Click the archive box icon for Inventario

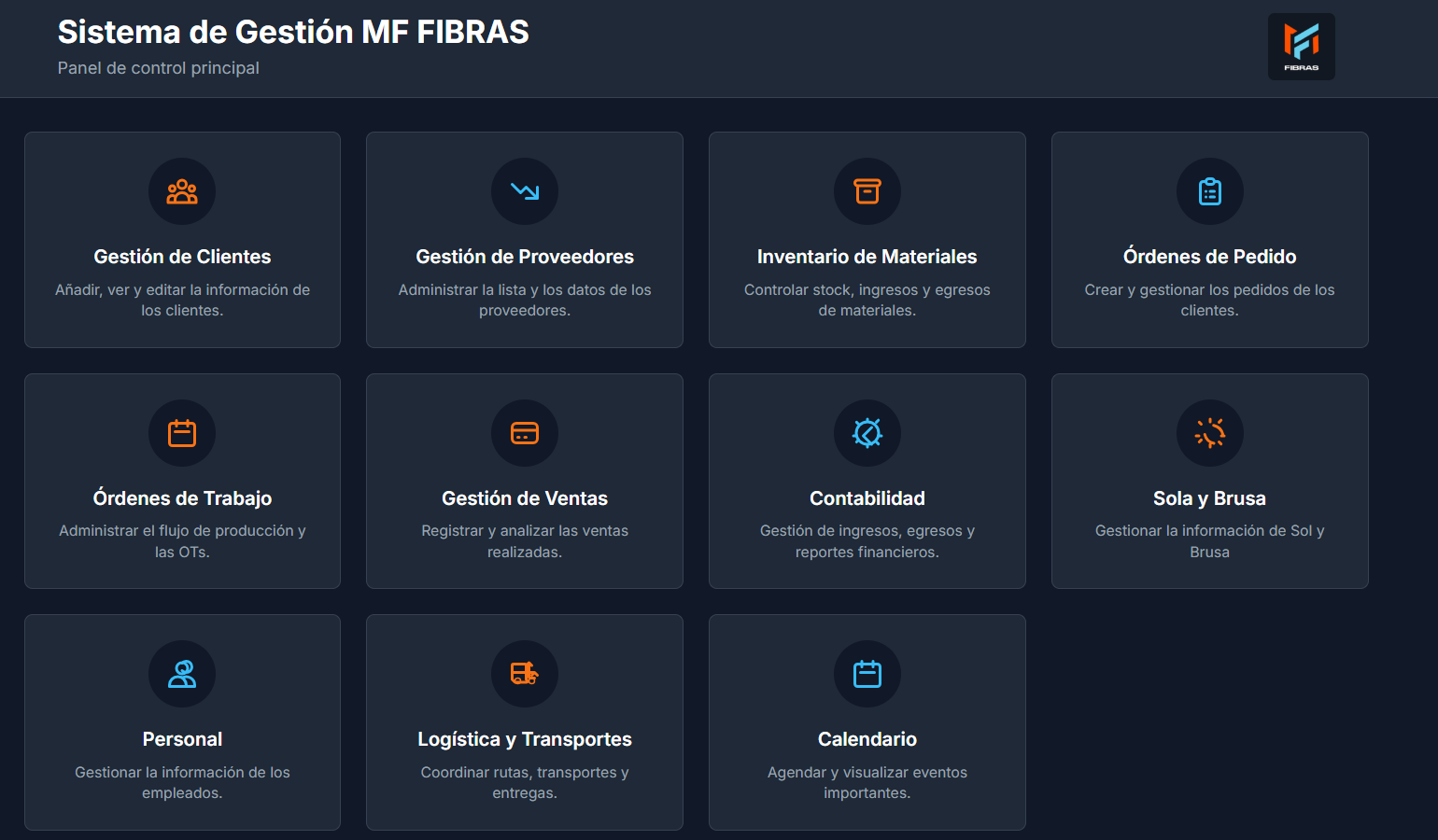click(x=867, y=191)
